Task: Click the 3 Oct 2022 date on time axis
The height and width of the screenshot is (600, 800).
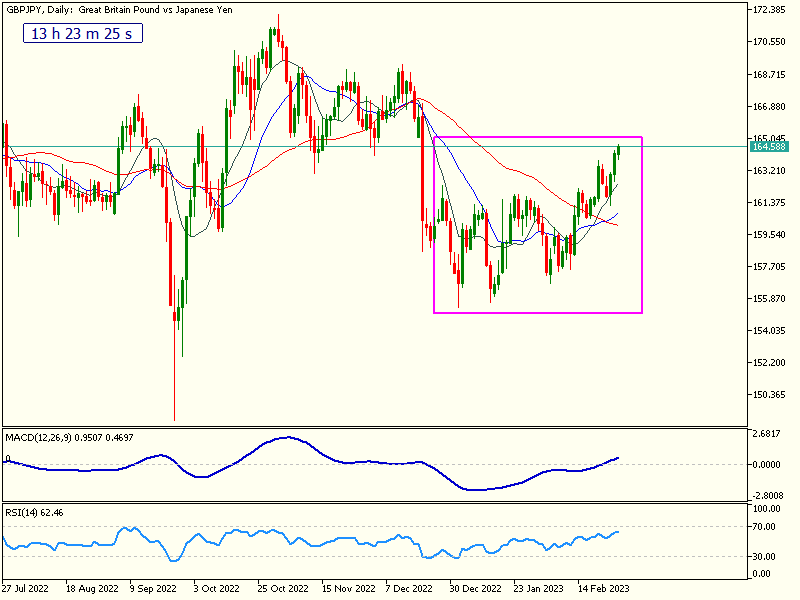Action: coord(216,589)
